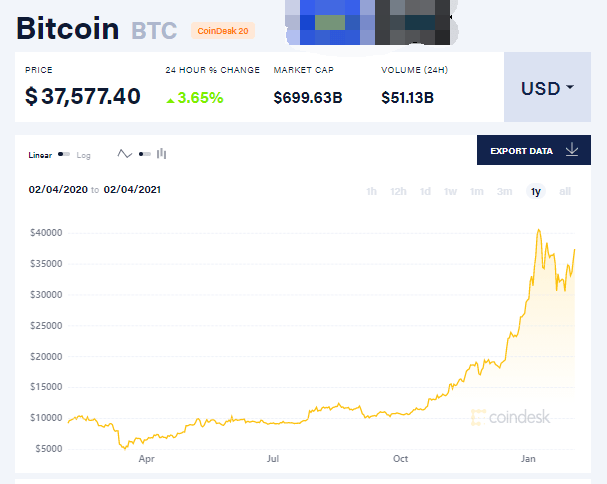Screen dimensions: 607x484
Task: Select the 3m time range
Action: click(x=504, y=191)
